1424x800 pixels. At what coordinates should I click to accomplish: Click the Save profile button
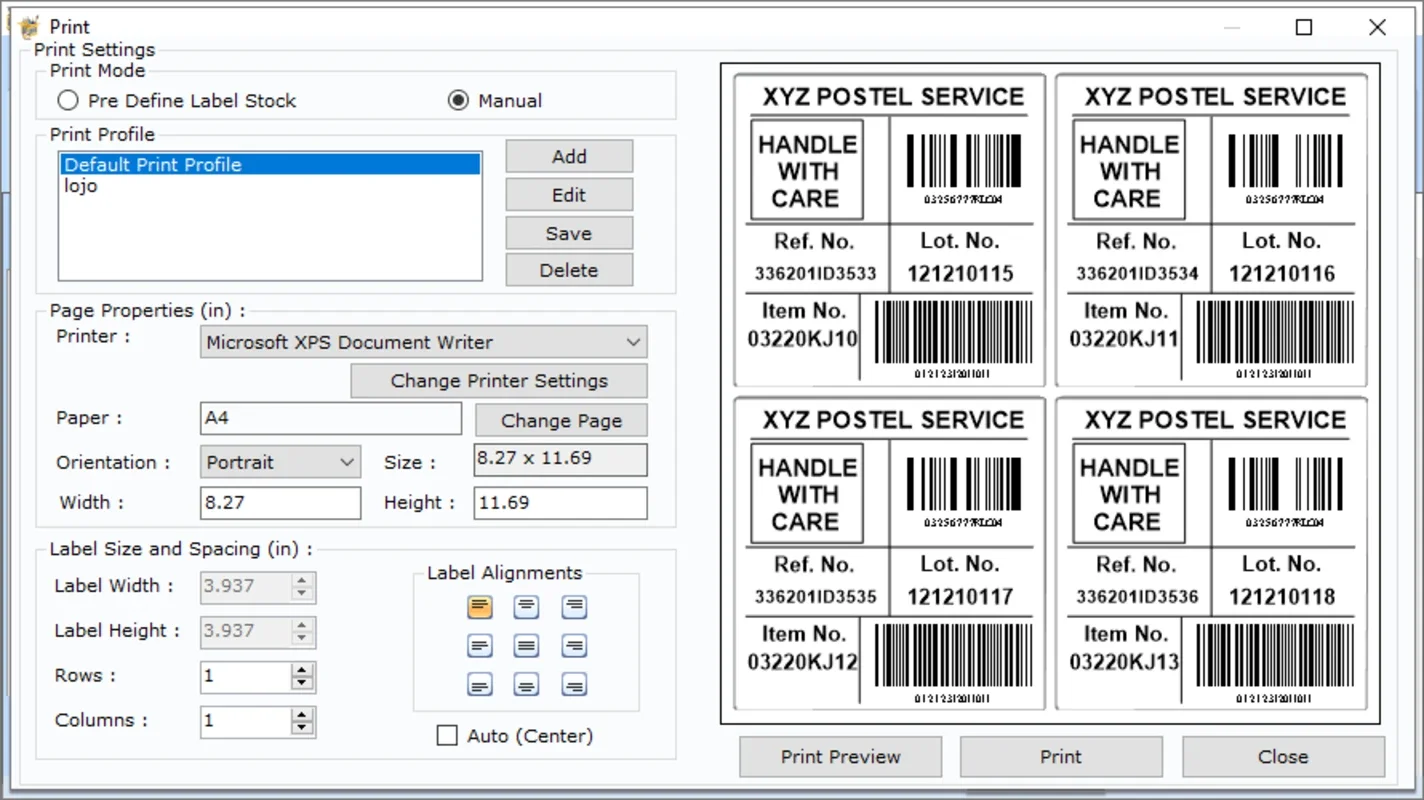point(569,233)
